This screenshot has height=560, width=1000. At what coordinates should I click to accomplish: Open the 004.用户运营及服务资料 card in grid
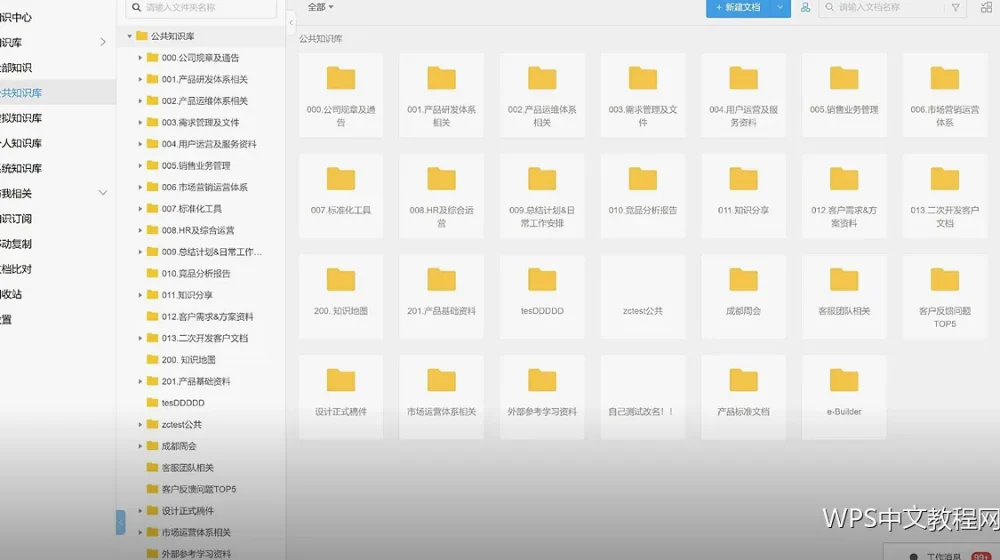pos(744,95)
